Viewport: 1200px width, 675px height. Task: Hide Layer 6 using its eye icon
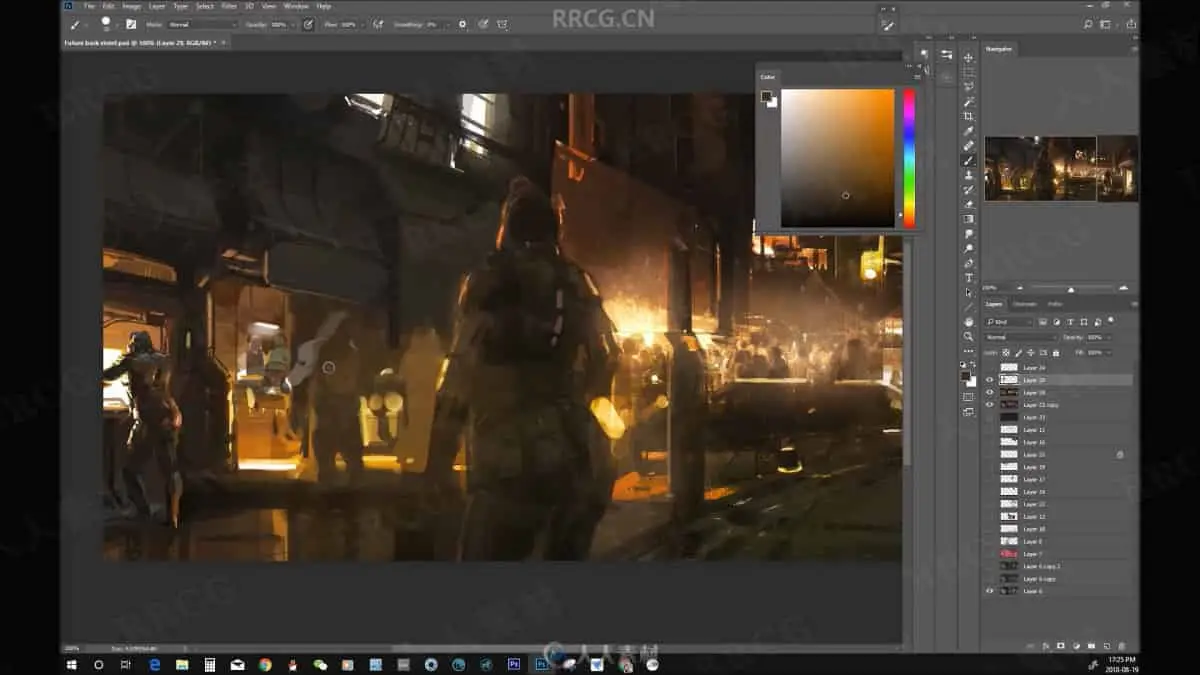989,591
